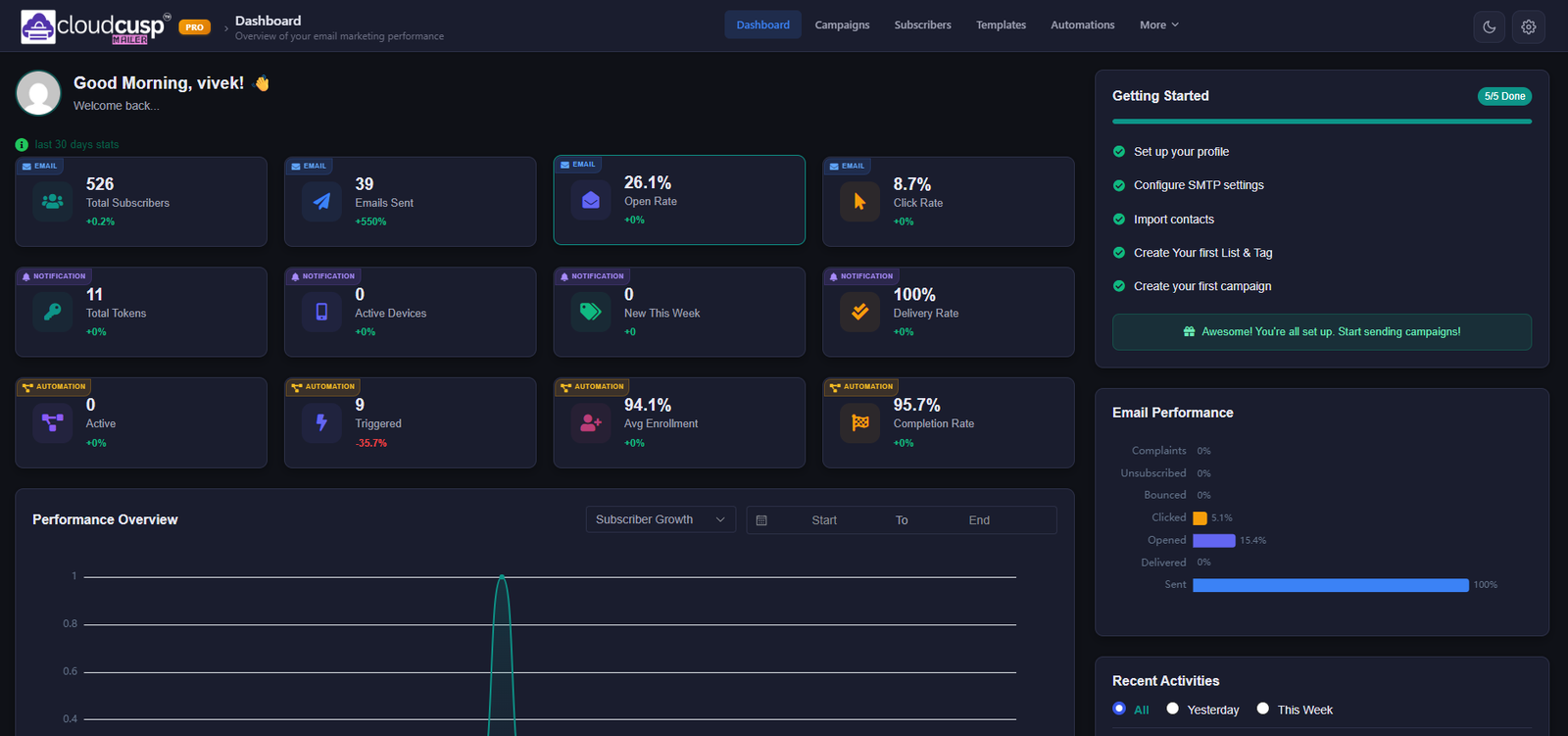Click the 94.1% Avg Enrollment value
Image resolution: width=1568 pixels, height=736 pixels.
point(648,405)
